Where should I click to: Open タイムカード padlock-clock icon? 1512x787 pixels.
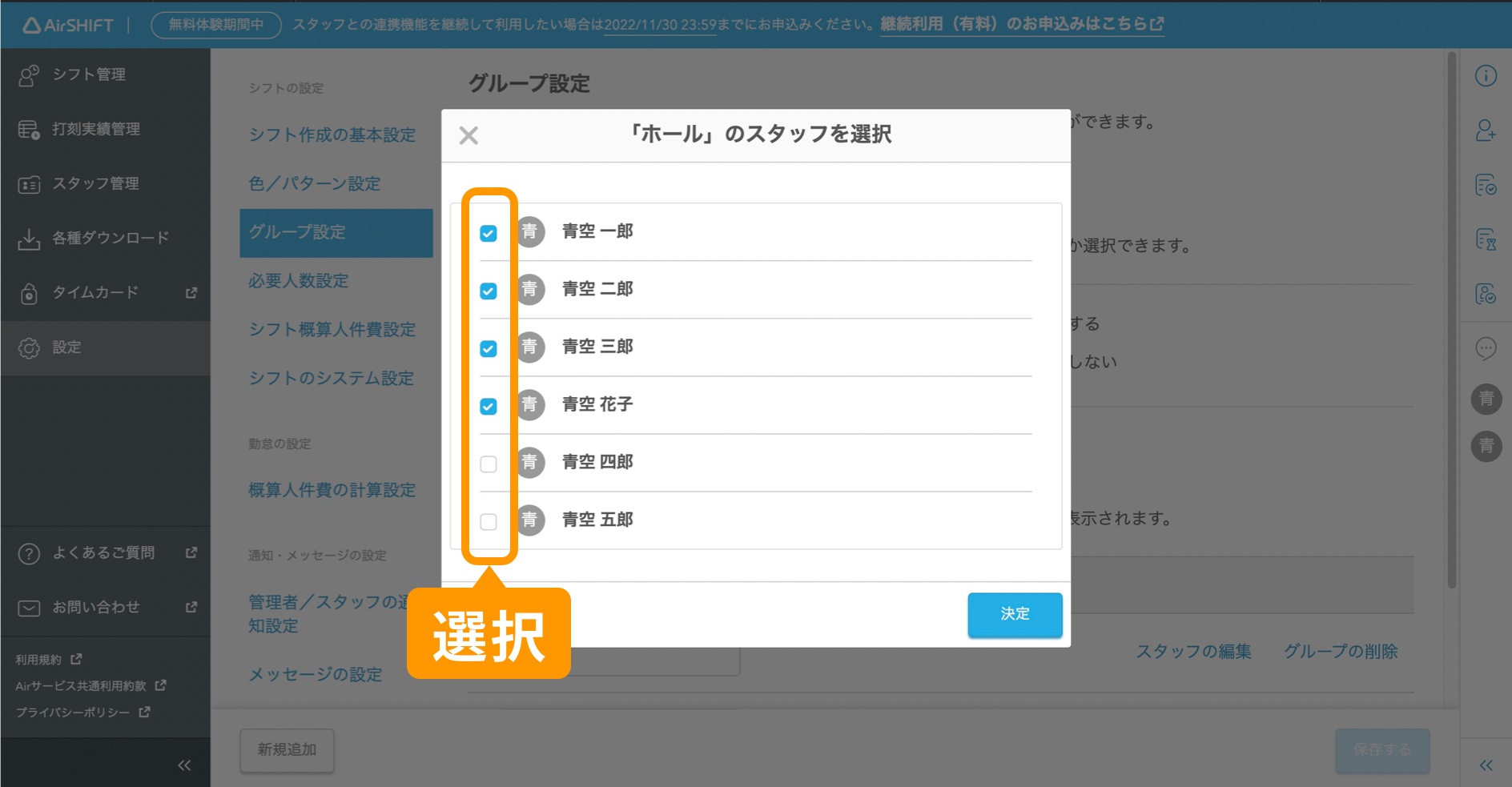(x=29, y=292)
